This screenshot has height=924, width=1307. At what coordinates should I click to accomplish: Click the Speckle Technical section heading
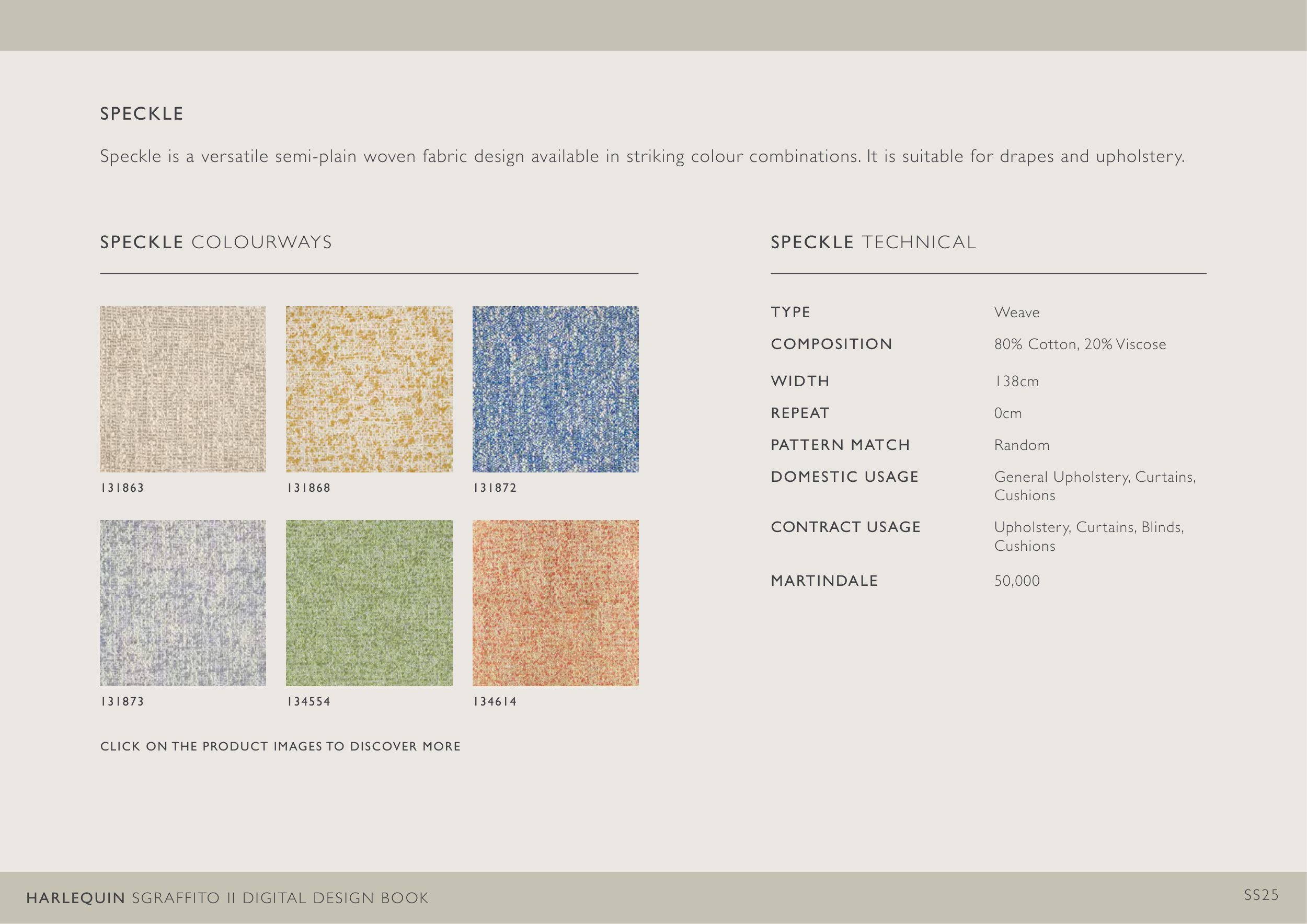(x=873, y=242)
